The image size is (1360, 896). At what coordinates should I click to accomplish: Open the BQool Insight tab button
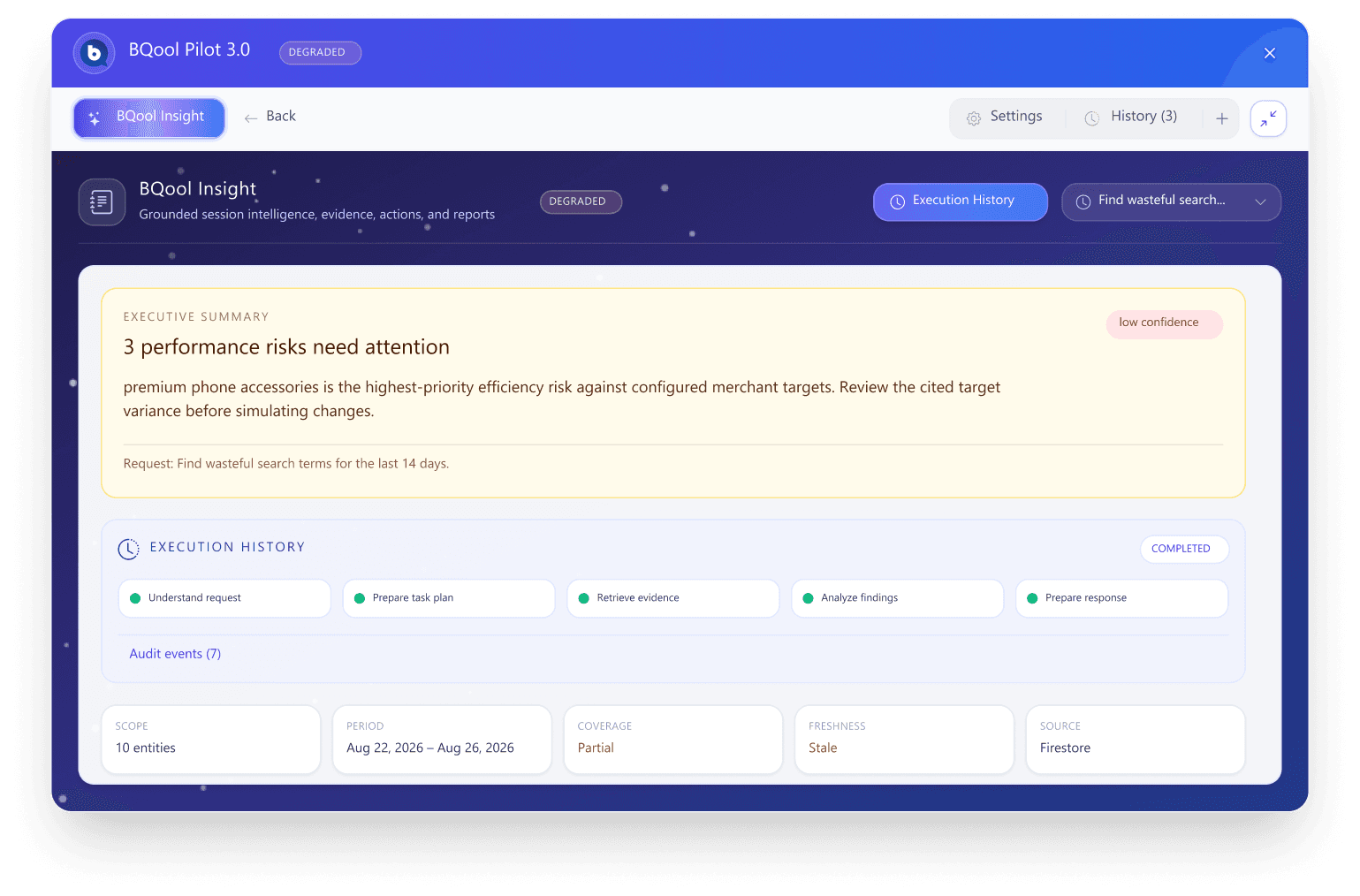149,118
